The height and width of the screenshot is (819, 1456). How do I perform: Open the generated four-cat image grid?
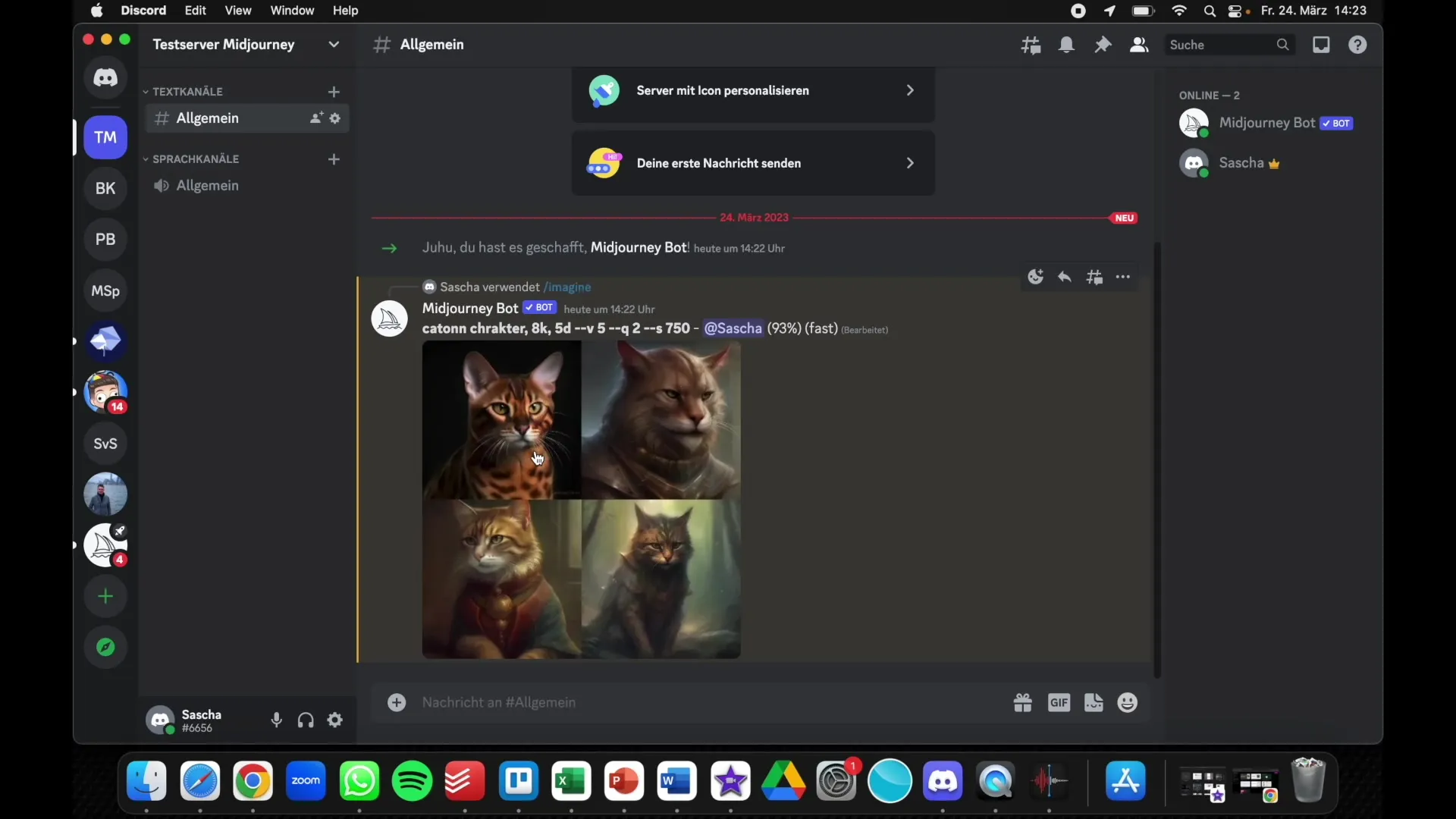tap(582, 500)
